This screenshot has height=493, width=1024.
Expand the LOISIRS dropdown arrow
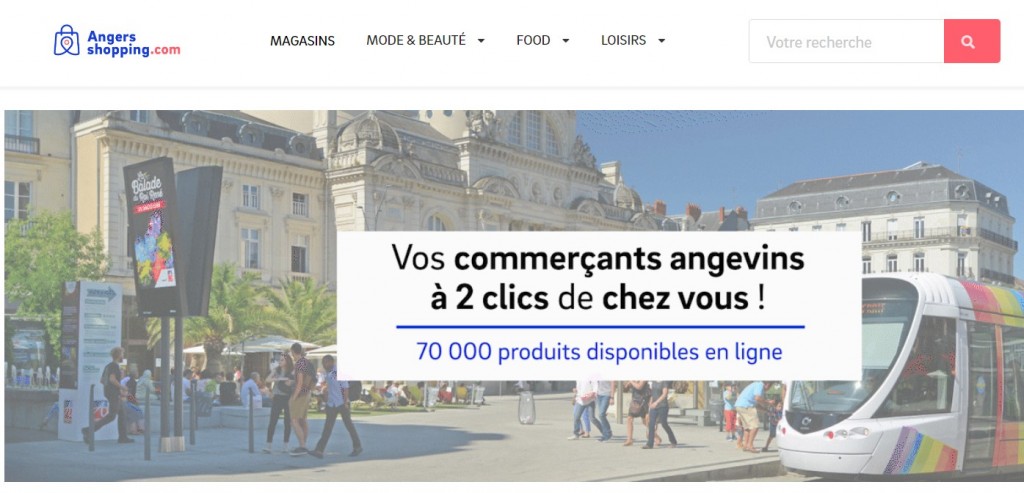coord(662,41)
